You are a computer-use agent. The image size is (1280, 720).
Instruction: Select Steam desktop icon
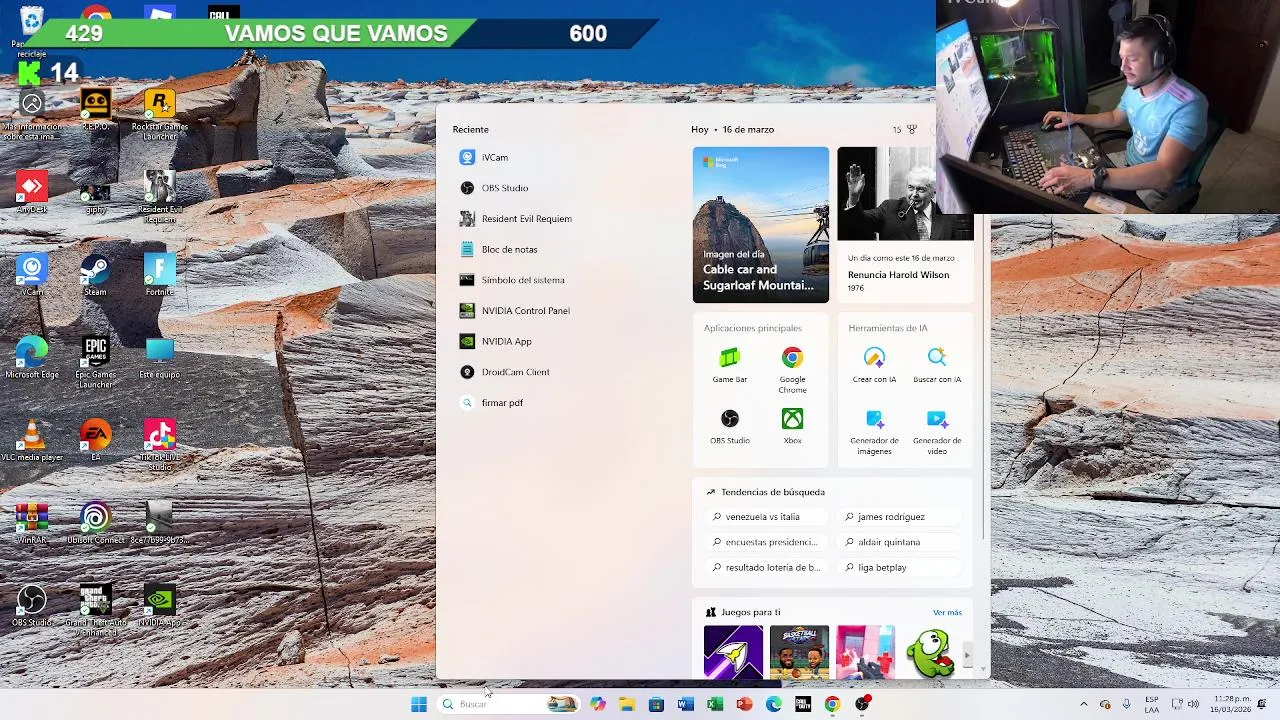point(96,275)
